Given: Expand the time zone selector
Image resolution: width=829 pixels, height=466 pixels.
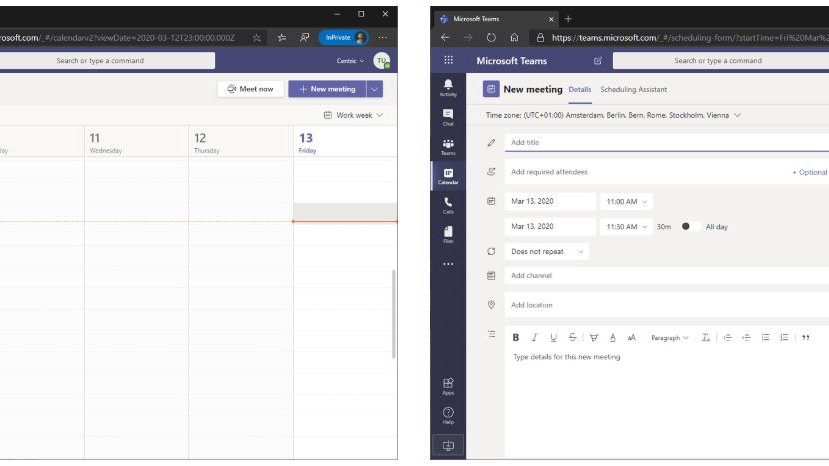Looking at the screenshot, I should point(737,115).
